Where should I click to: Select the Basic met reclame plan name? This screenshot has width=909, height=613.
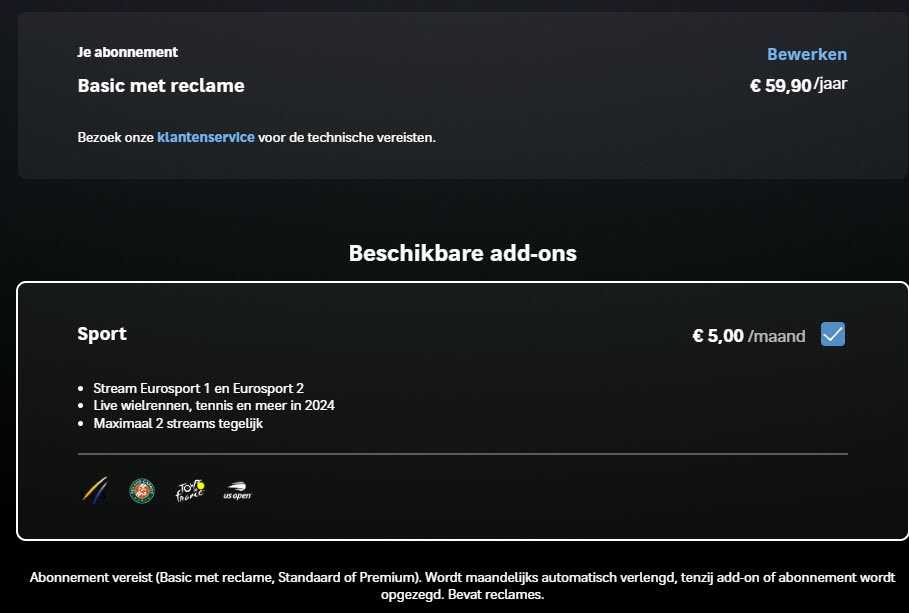tap(161, 86)
